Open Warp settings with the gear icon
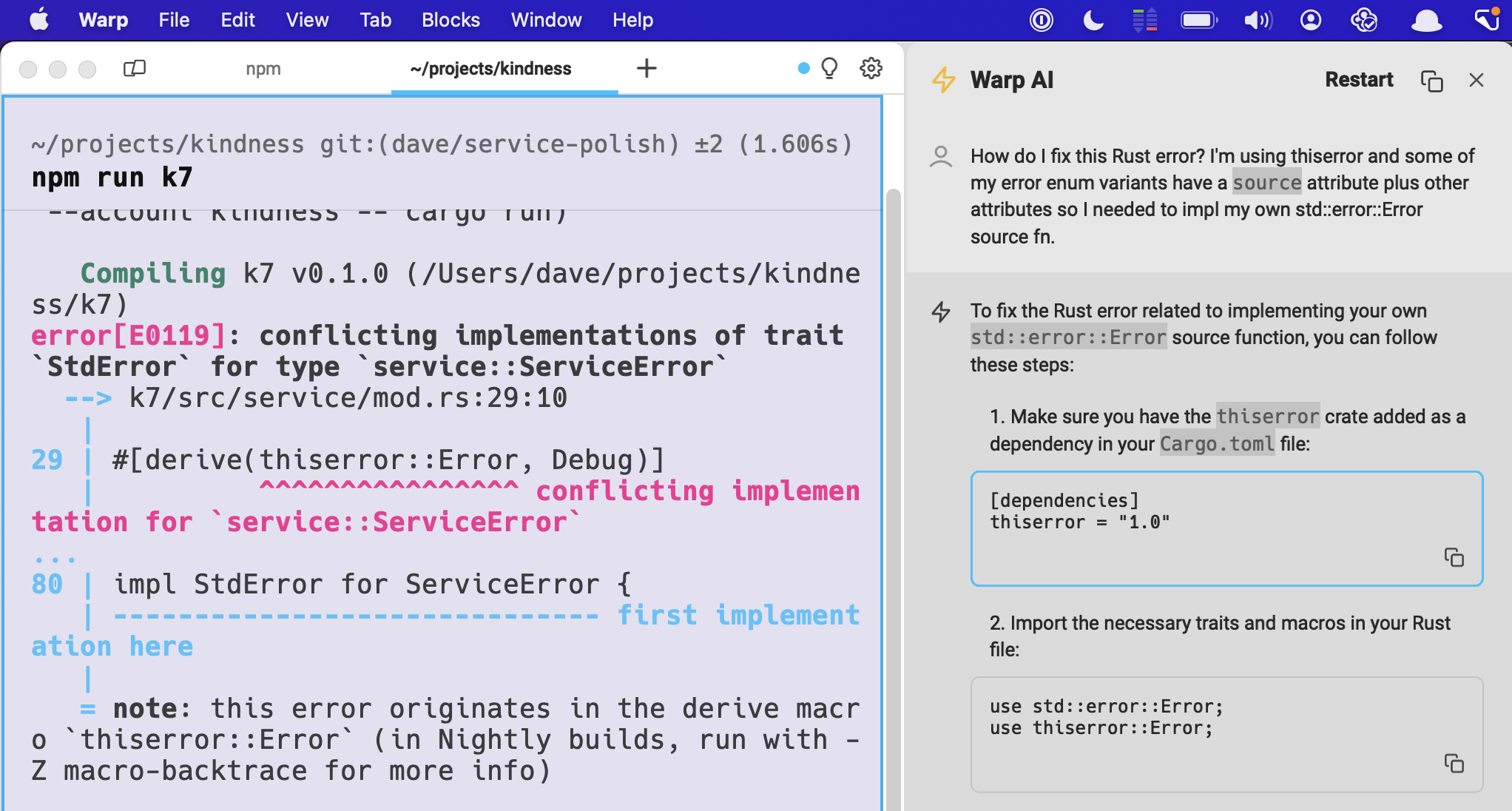1512x811 pixels. click(x=871, y=68)
